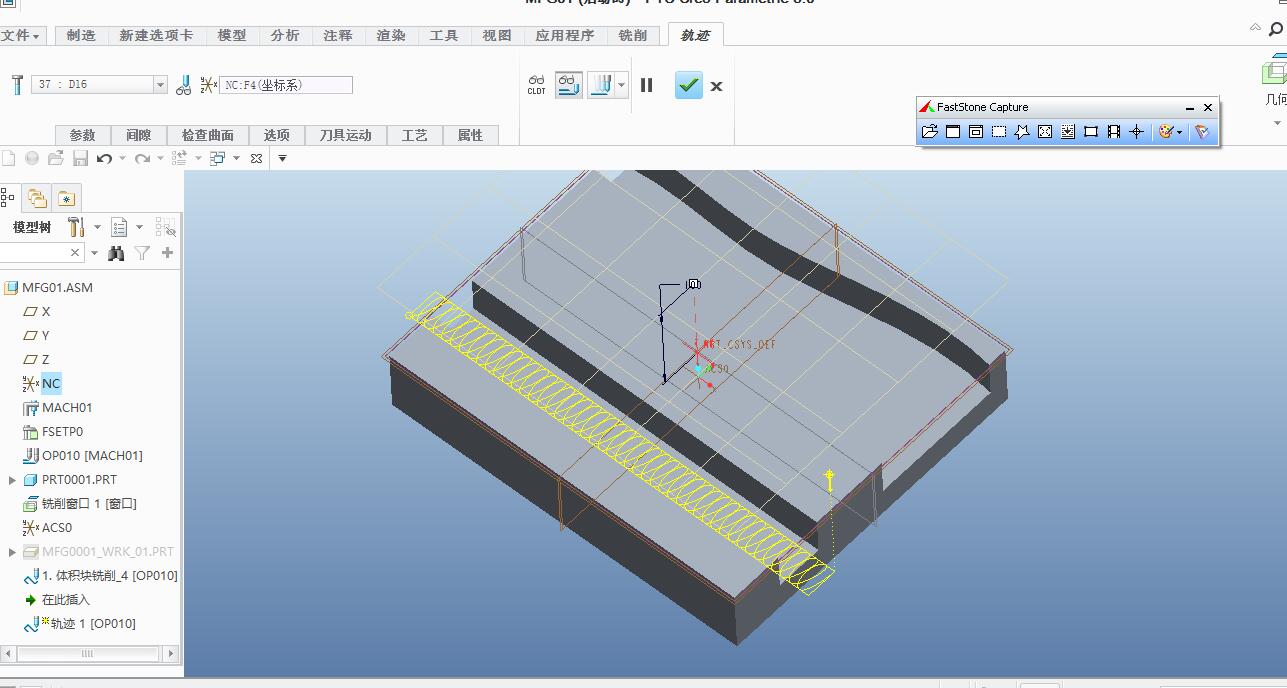This screenshot has width=1287, height=688.
Task: Click FastStone capture freehand region icon
Action: (1021, 131)
